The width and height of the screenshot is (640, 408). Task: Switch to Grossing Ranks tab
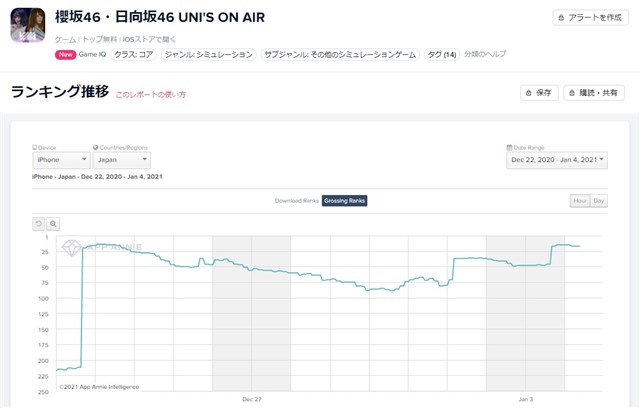[344, 201]
